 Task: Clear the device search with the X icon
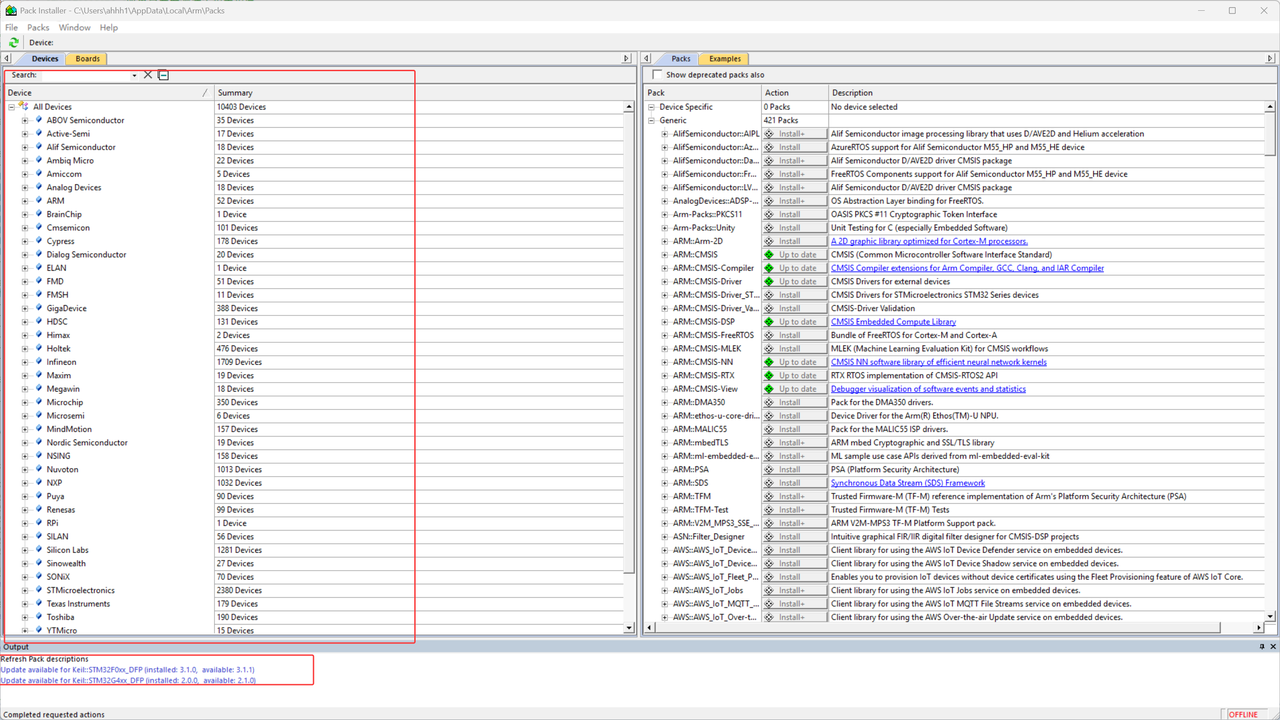click(x=148, y=75)
